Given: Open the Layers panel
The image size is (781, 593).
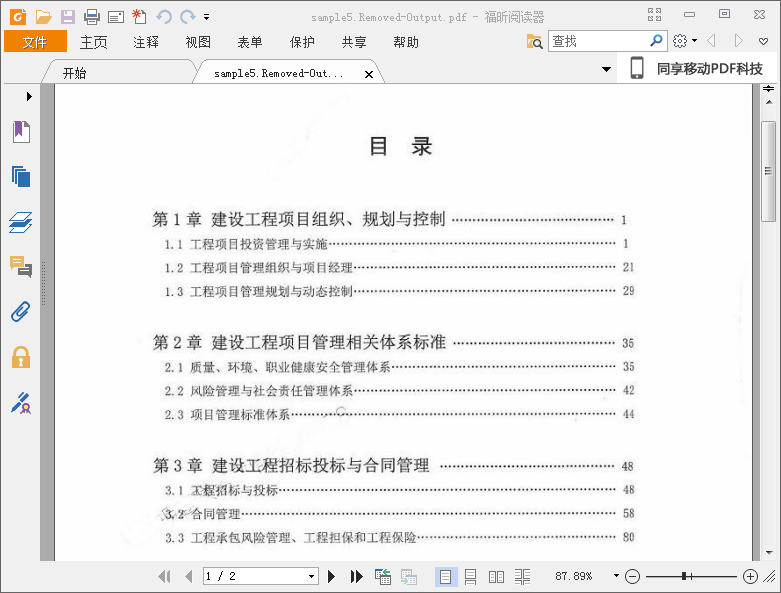Looking at the screenshot, I should coord(21,222).
